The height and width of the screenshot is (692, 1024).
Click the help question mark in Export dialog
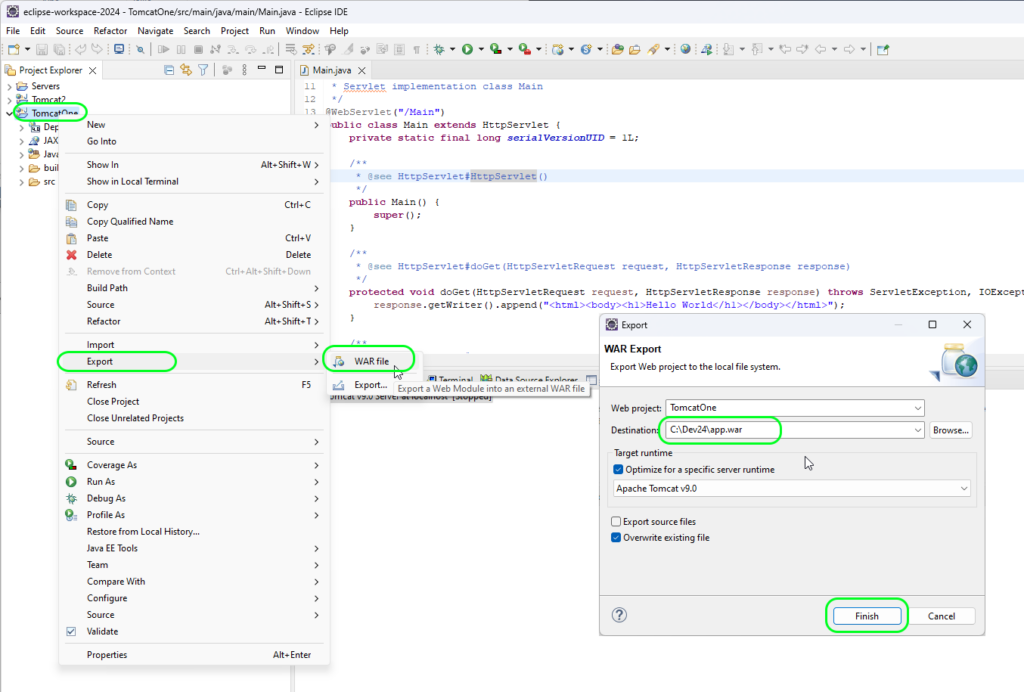coord(619,615)
